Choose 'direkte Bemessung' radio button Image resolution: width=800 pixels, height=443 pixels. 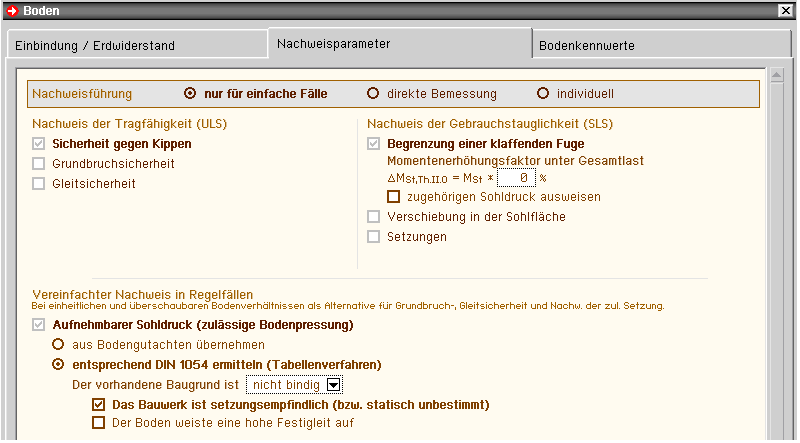(x=373, y=94)
